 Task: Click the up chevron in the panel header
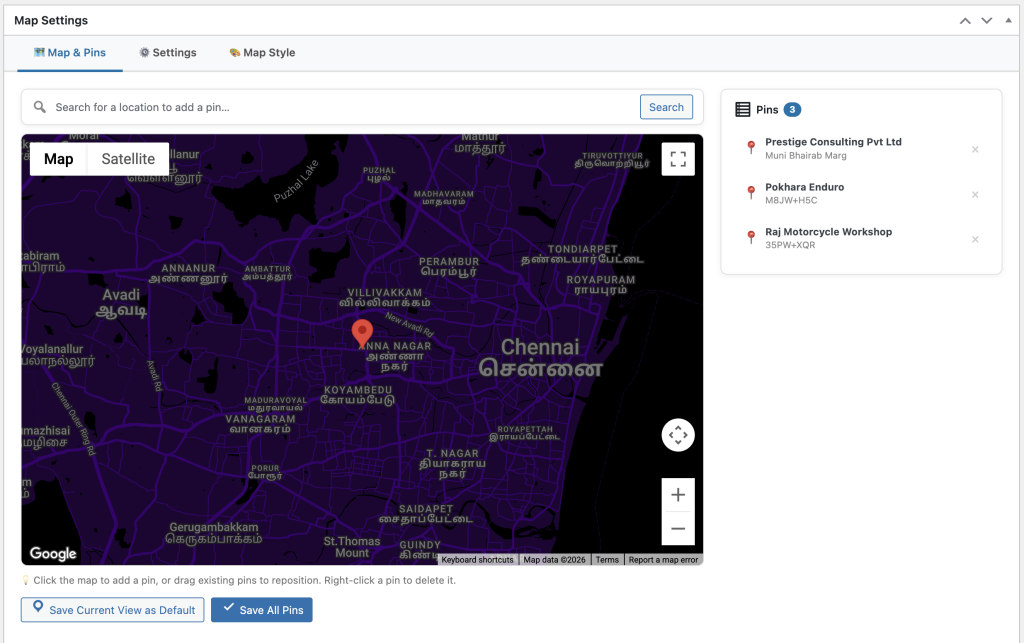pyautogui.click(x=964, y=19)
